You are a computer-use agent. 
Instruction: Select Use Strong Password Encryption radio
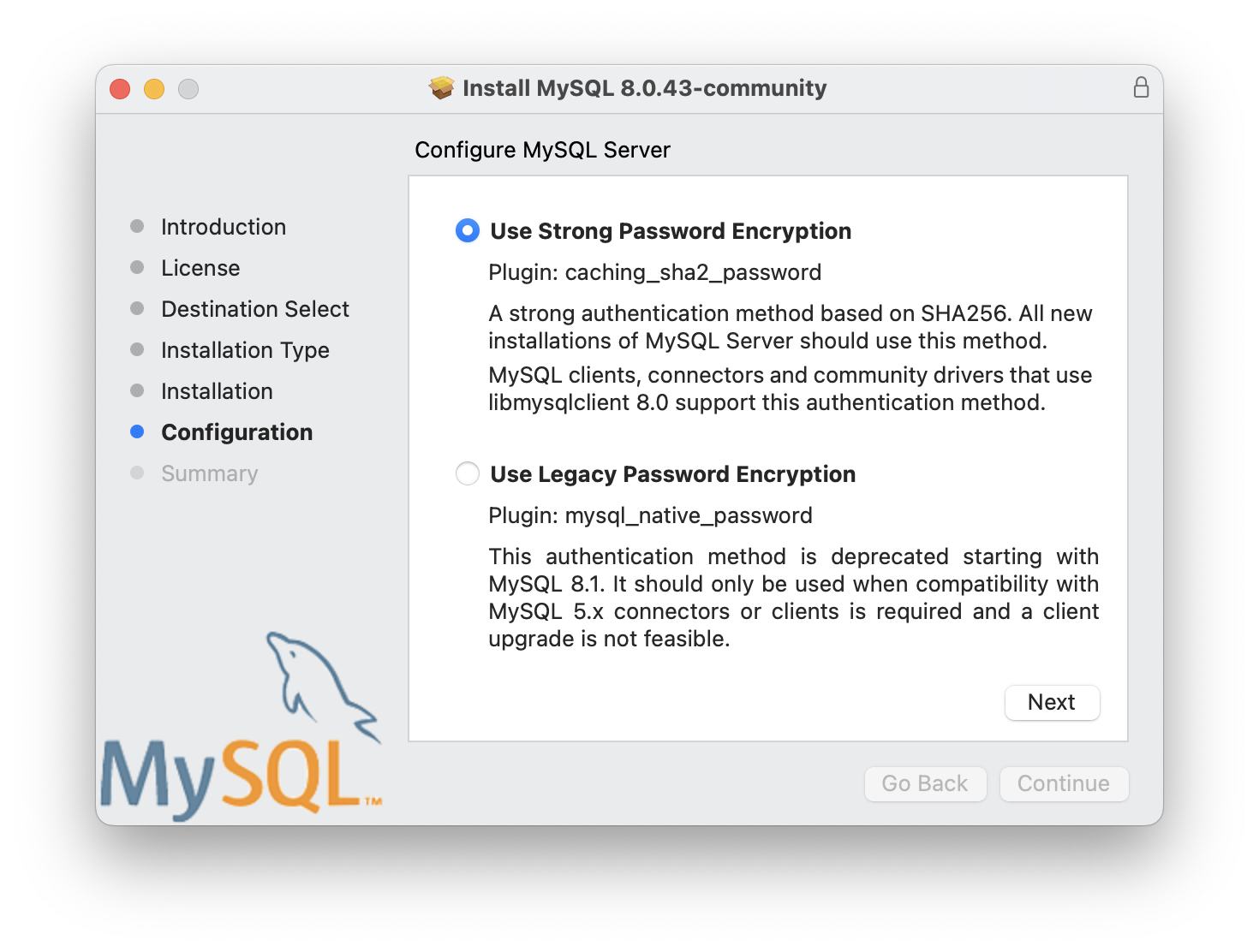(x=468, y=230)
